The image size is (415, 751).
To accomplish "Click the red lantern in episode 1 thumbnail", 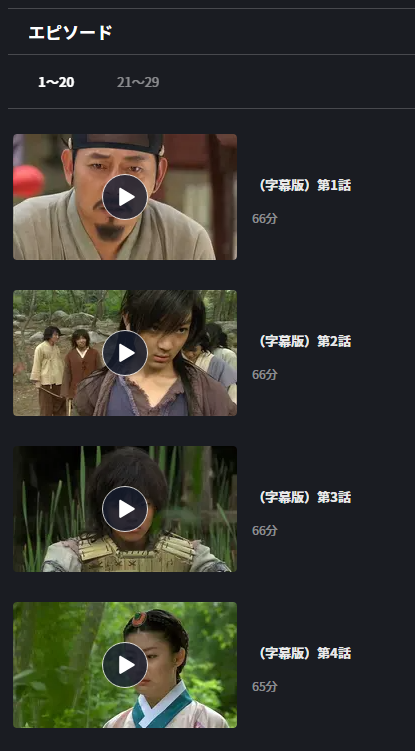I will pos(27,181).
